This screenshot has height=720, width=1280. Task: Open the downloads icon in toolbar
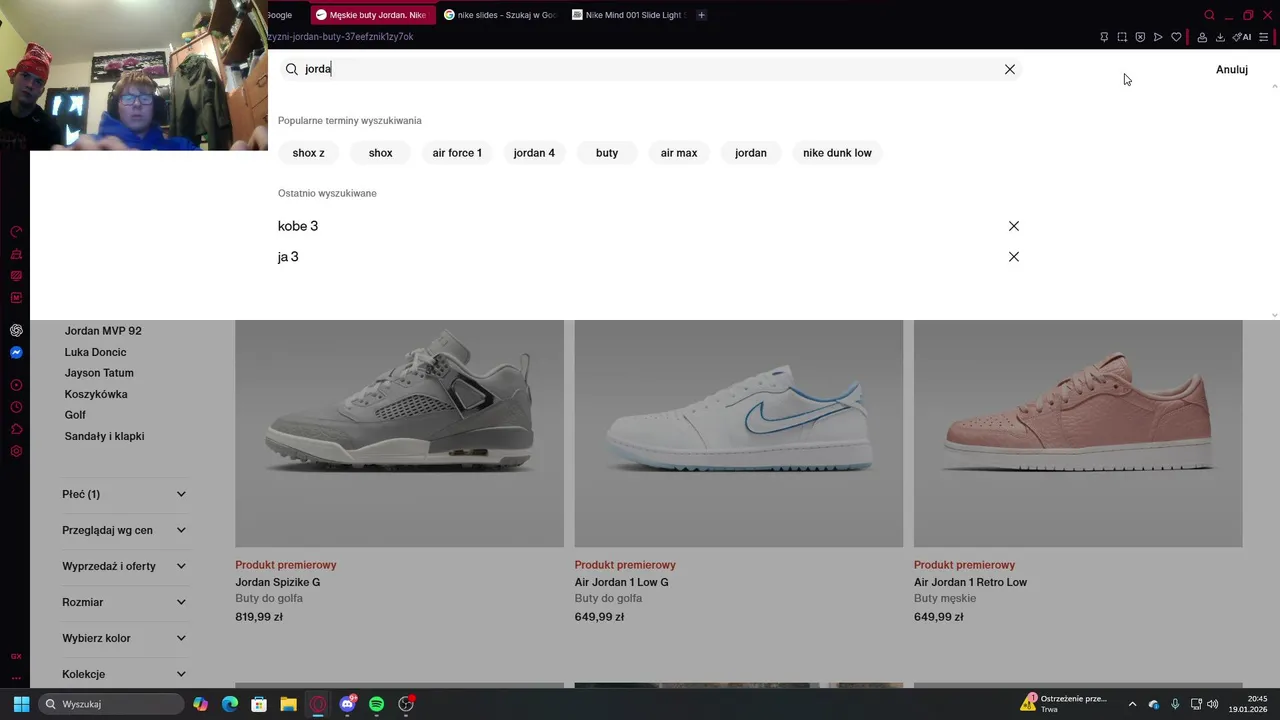(x=1220, y=37)
